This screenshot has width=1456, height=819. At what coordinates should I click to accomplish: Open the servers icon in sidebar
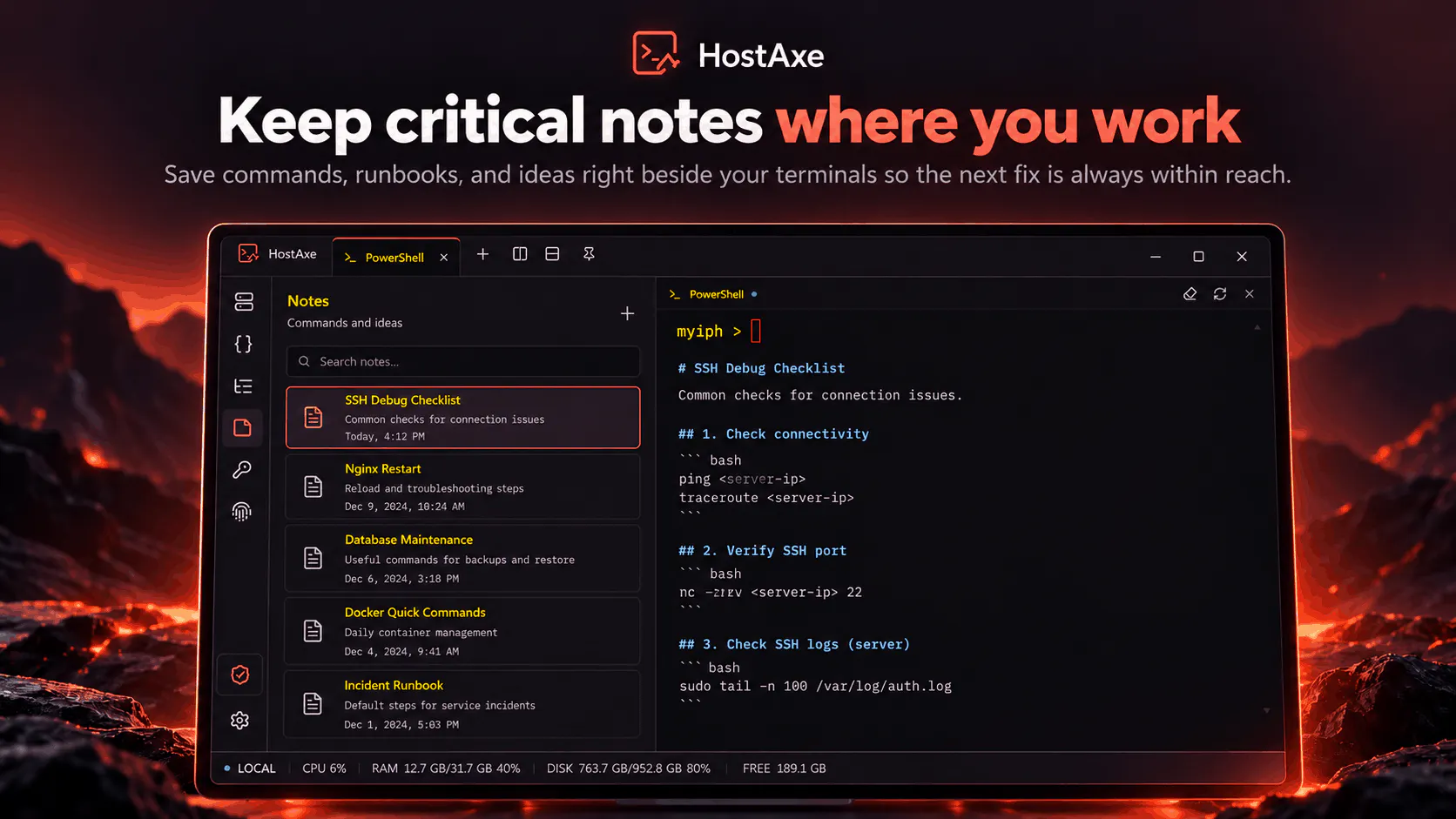click(x=244, y=301)
